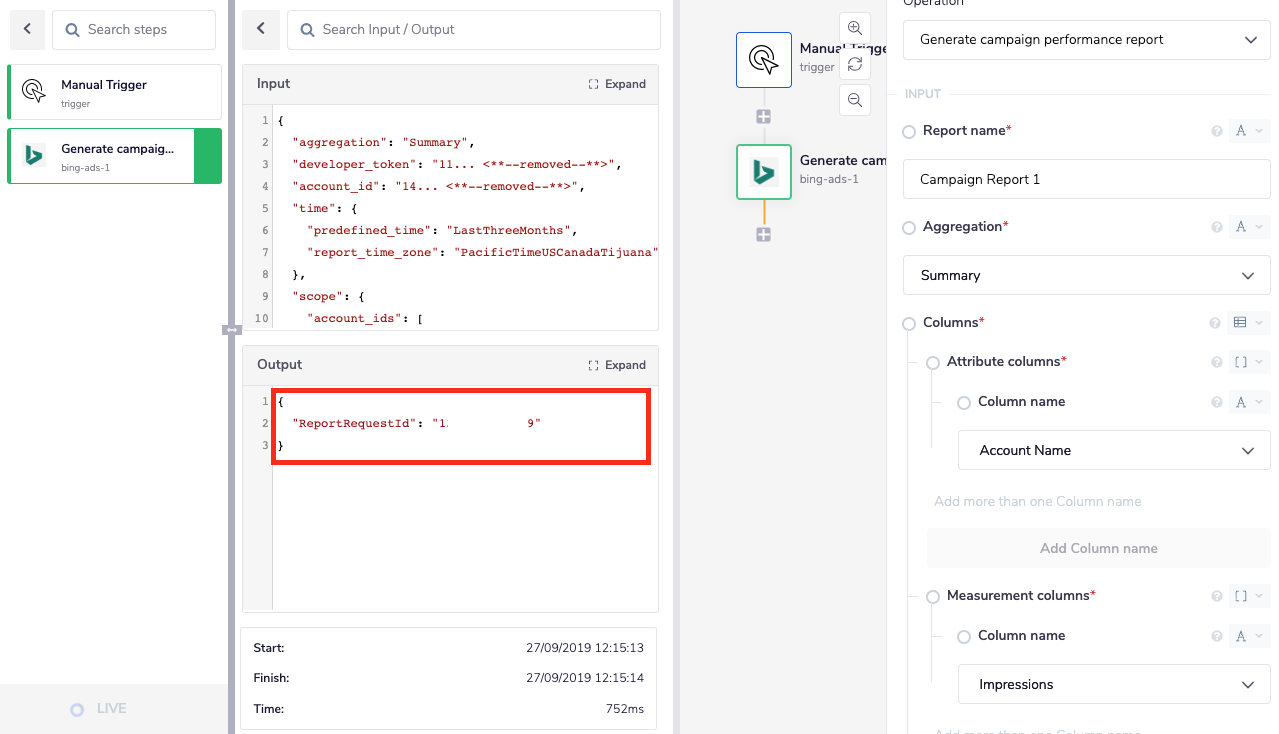Select the Bing Ads node on the canvas

[x=763, y=172]
